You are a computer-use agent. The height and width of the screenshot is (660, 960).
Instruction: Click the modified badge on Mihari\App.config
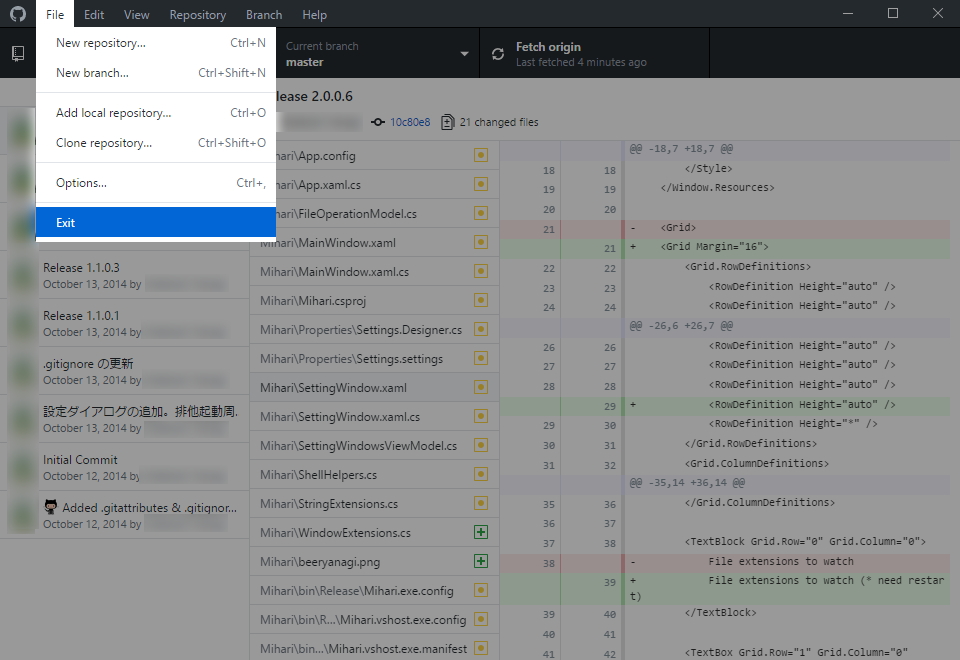[x=480, y=155]
